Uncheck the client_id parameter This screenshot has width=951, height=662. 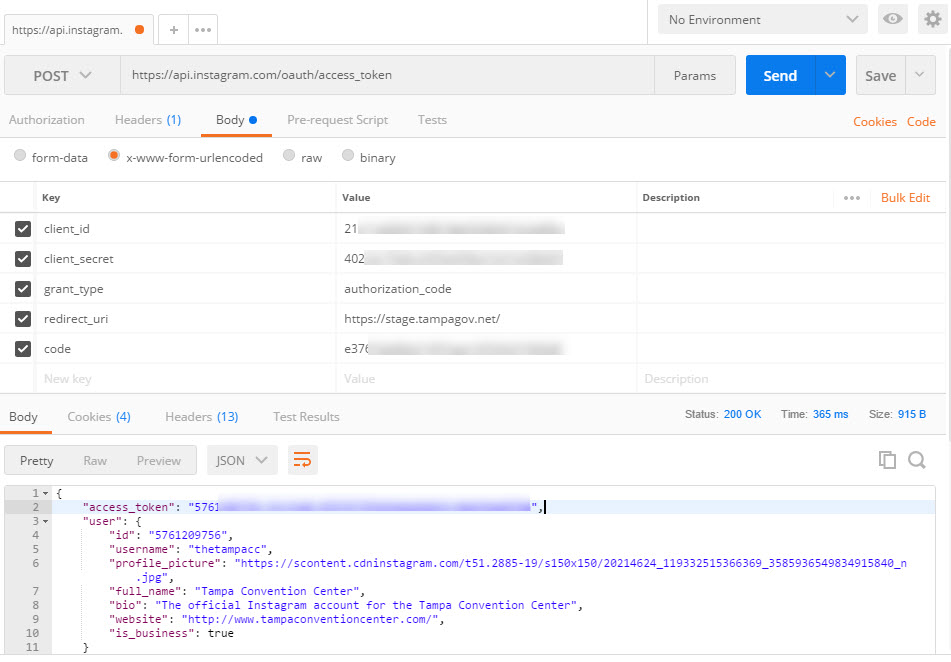23,229
